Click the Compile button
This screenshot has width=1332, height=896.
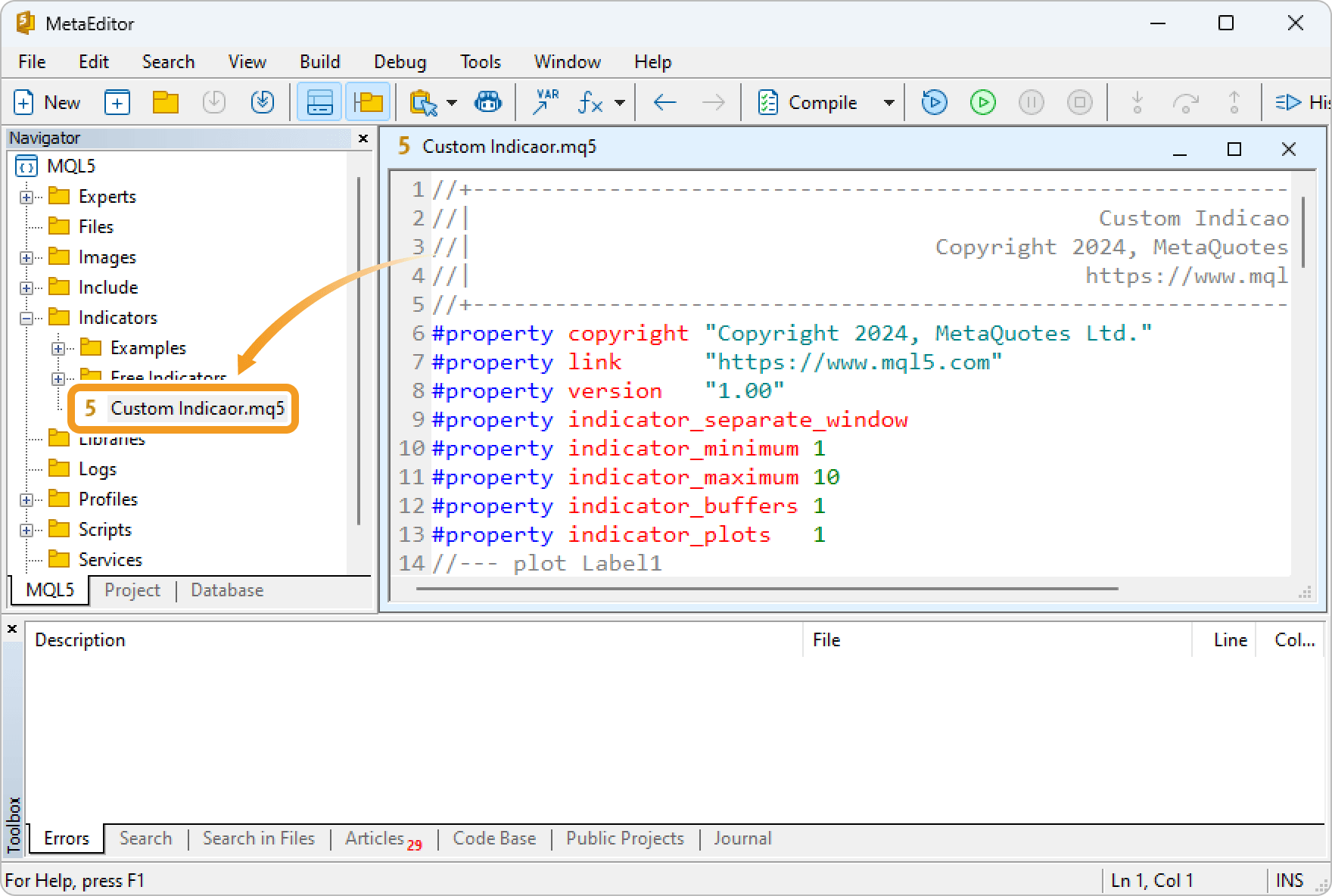(x=808, y=102)
